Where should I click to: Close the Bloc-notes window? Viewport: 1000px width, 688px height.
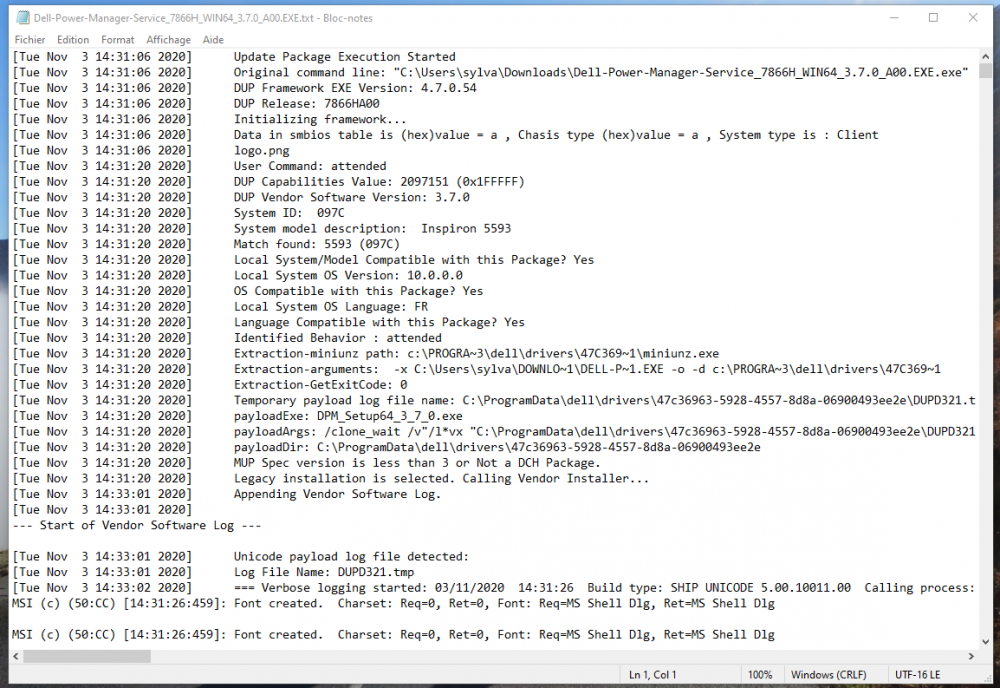point(973,18)
